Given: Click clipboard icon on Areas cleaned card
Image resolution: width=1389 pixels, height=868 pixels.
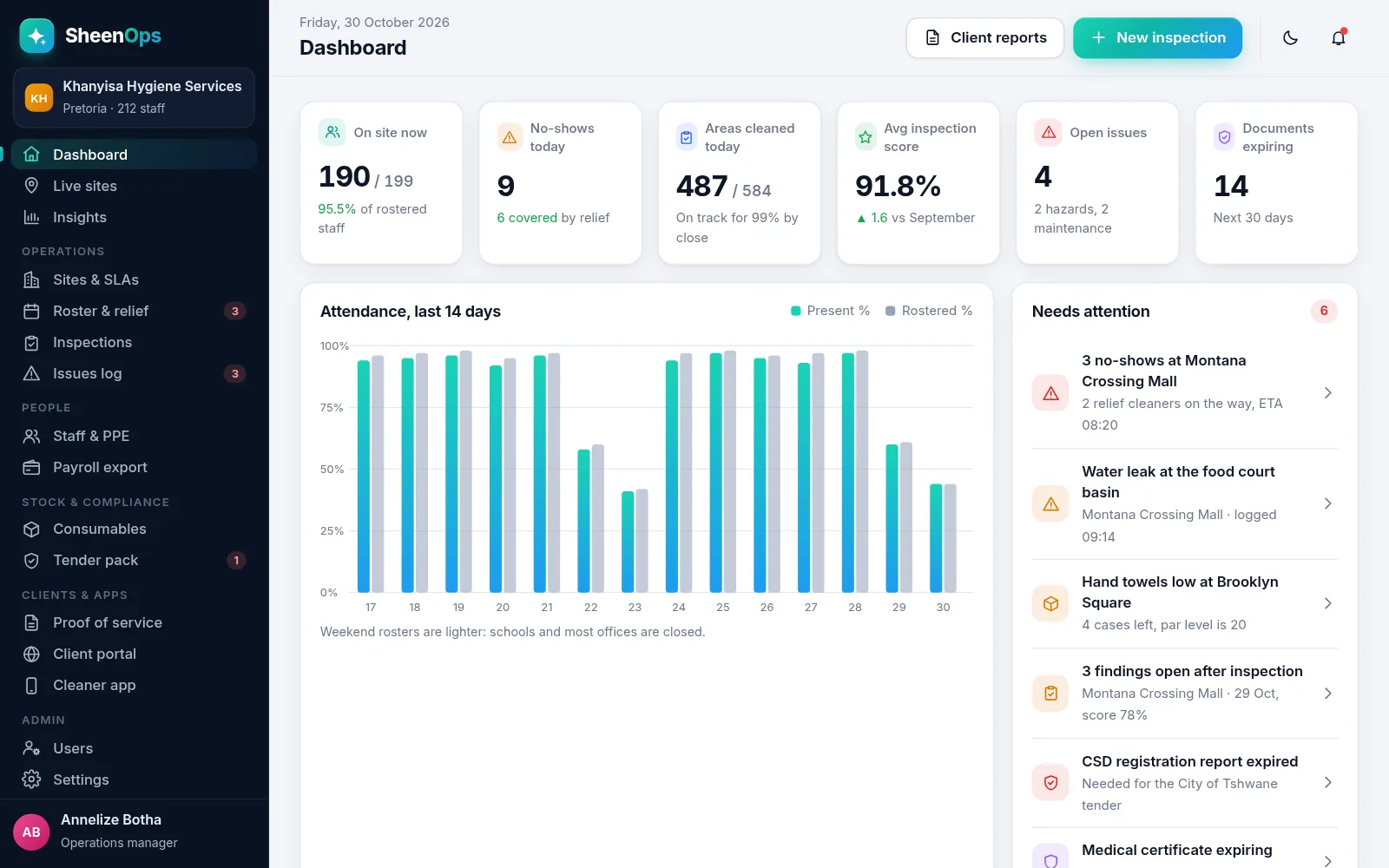Looking at the screenshot, I should 687,137.
